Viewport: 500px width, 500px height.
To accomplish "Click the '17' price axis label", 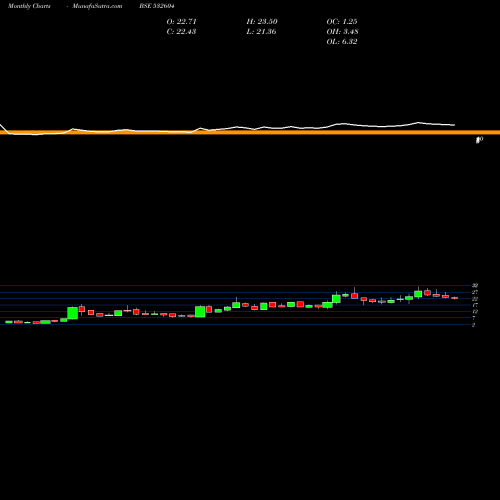I will [x=475, y=305].
